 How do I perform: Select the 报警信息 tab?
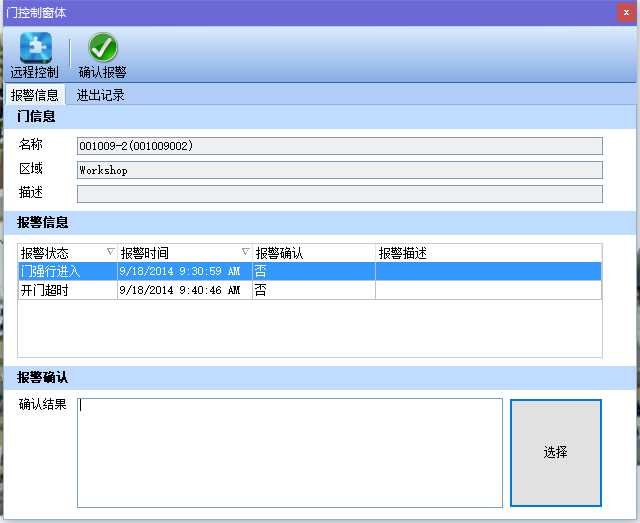click(34, 96)
